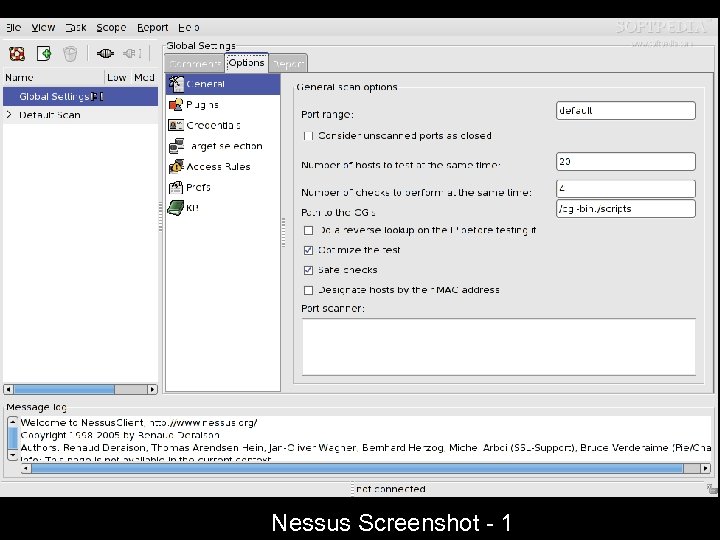Click the message log horizontal scrollbar thumb

point(357,468)
